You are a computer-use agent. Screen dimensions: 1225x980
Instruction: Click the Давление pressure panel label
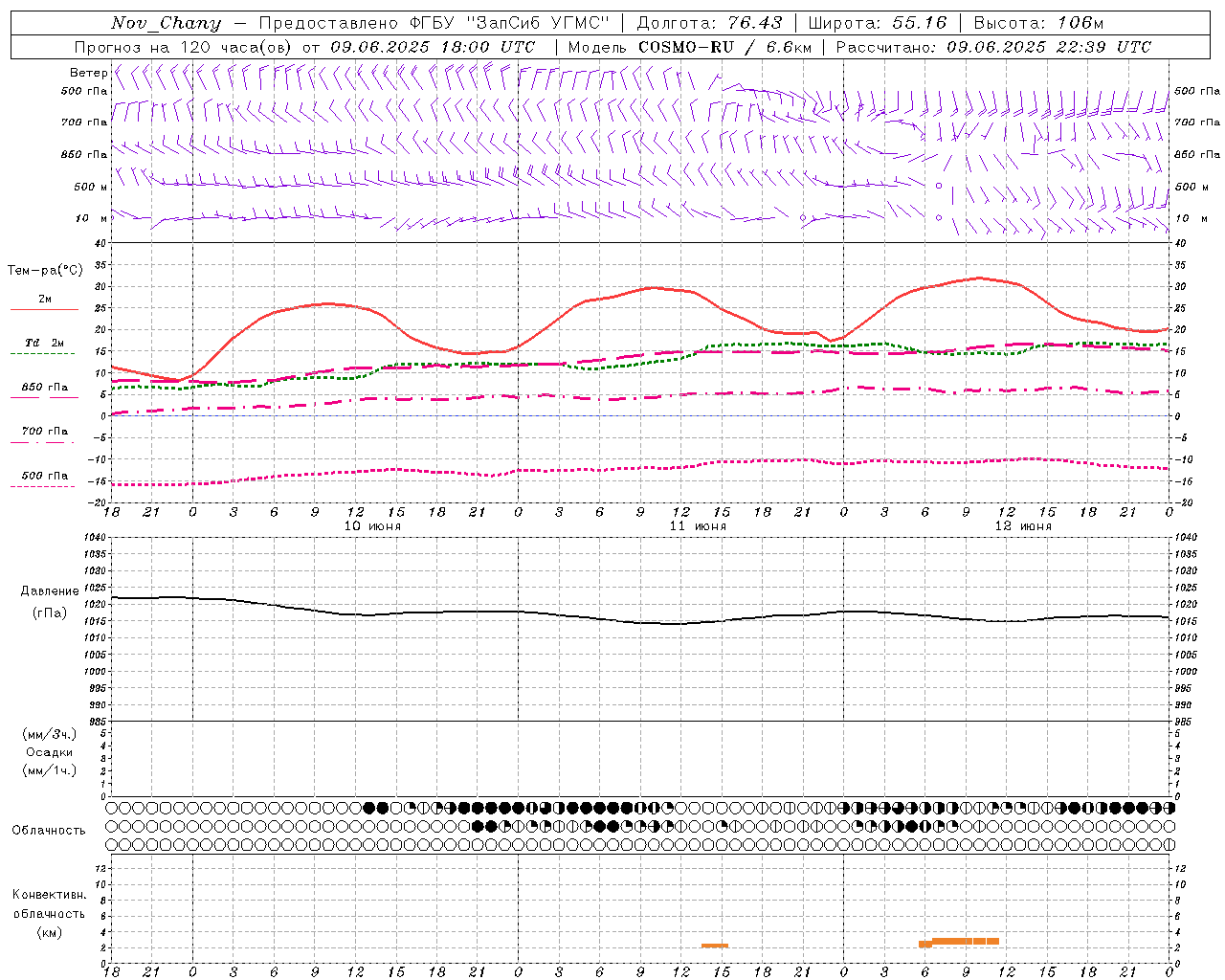point(50,591)
